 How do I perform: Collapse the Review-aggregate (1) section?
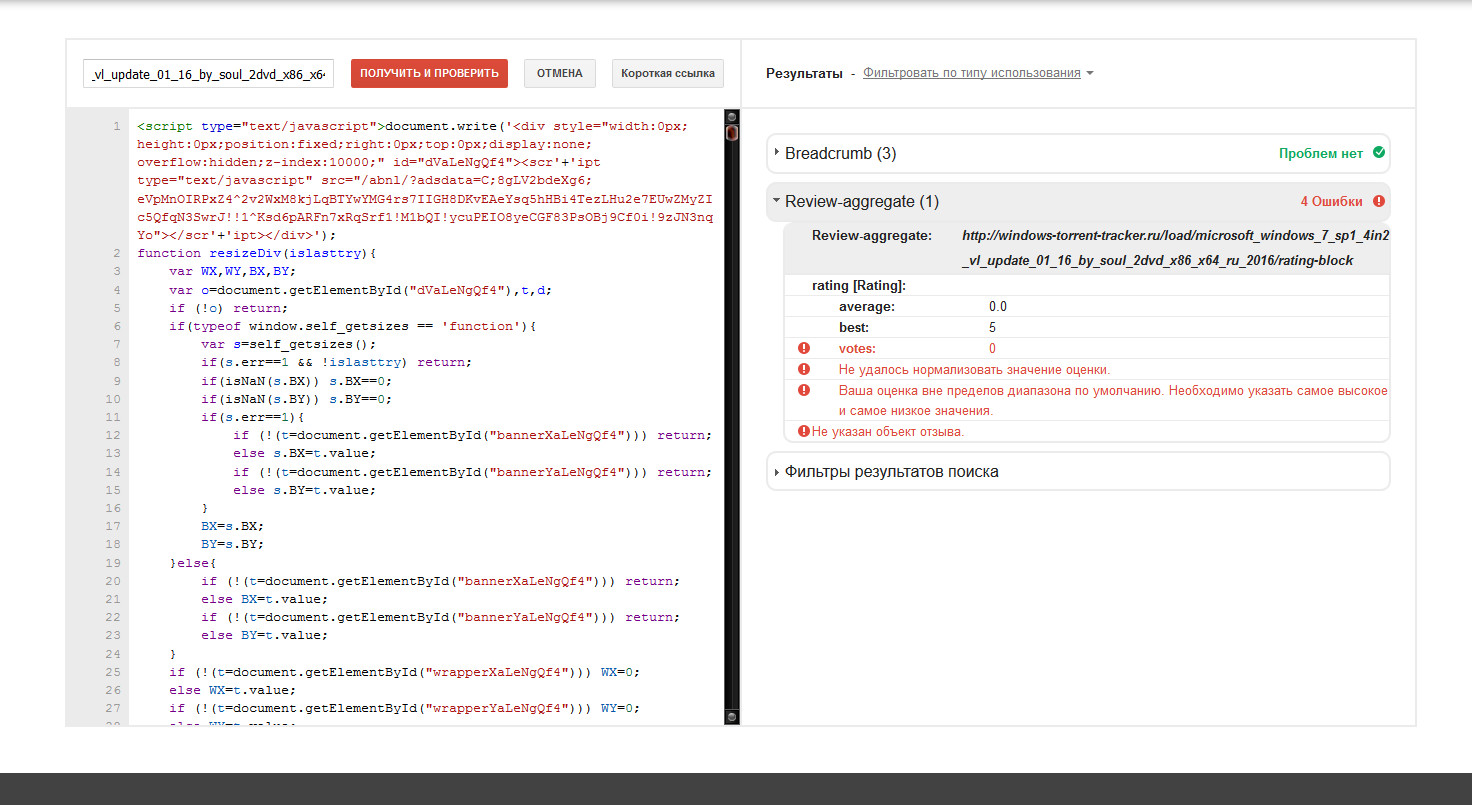tap(1078, 201)
